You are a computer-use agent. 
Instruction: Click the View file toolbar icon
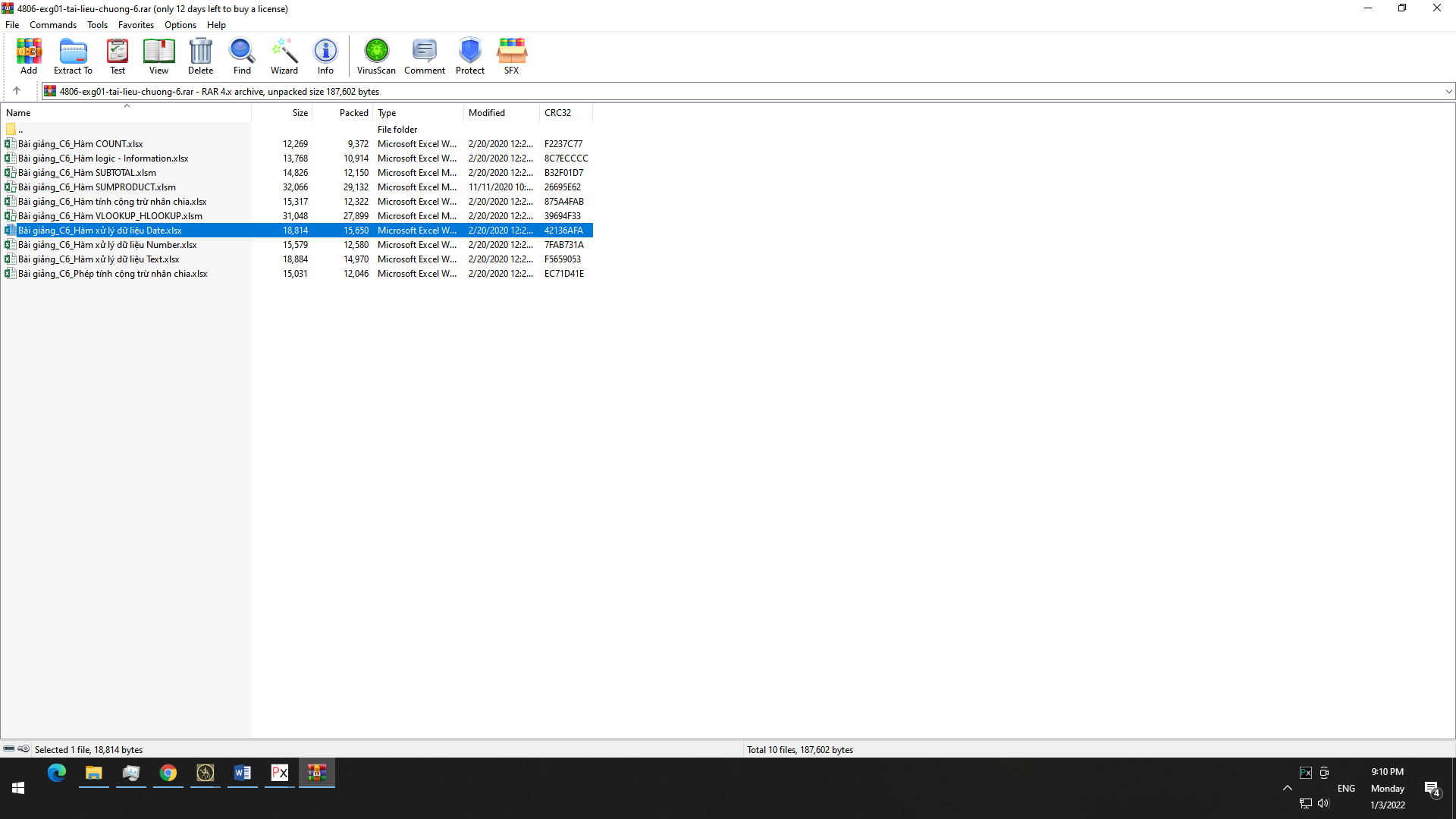click(158, 56)
